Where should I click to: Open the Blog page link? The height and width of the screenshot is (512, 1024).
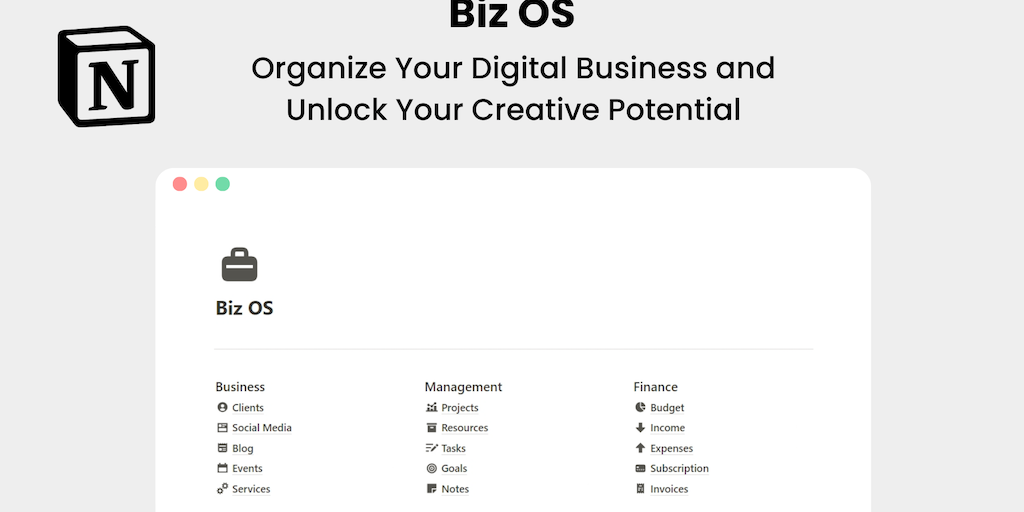click(243, 449)
